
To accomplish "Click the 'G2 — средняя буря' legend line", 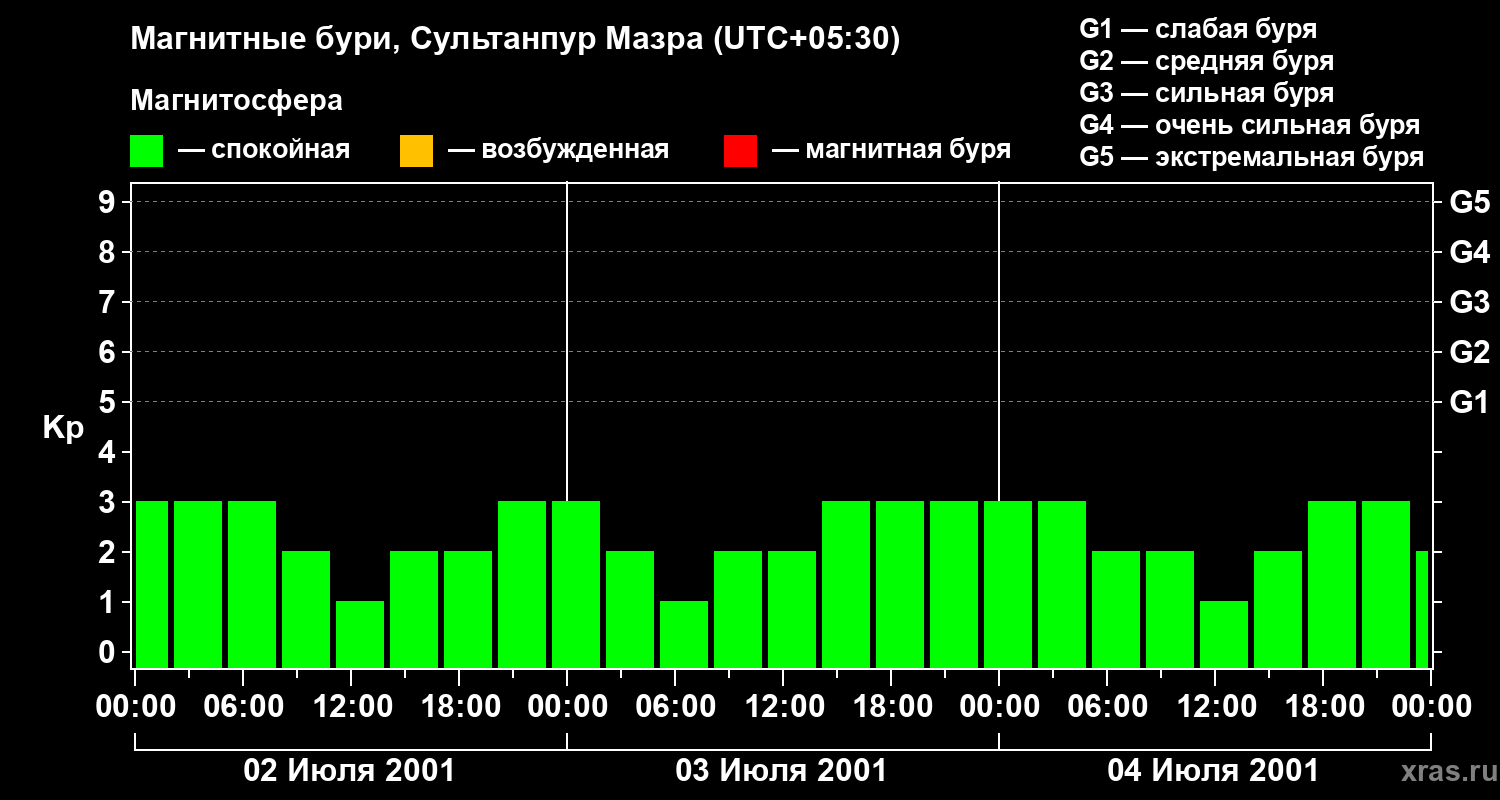I will pyautogui.click(x=1207, y=61).
